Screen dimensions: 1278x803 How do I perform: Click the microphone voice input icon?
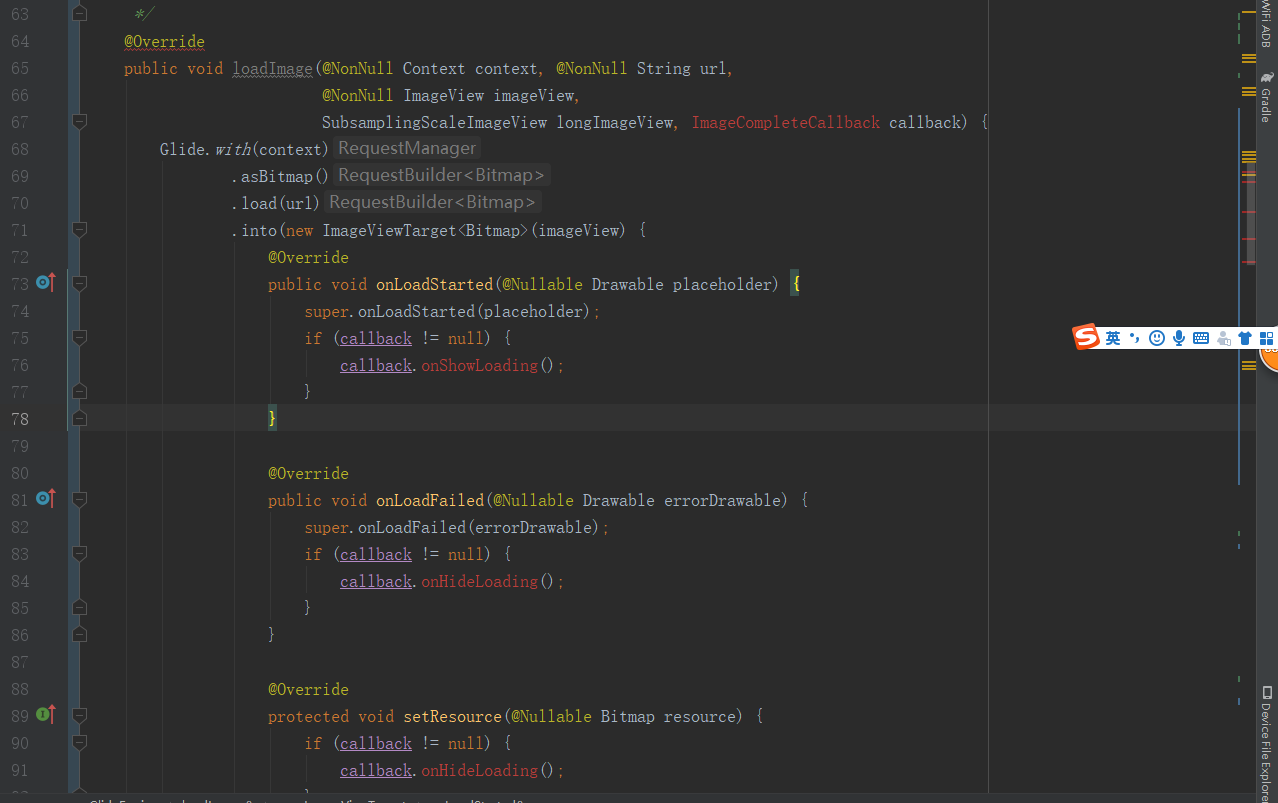1179,338
